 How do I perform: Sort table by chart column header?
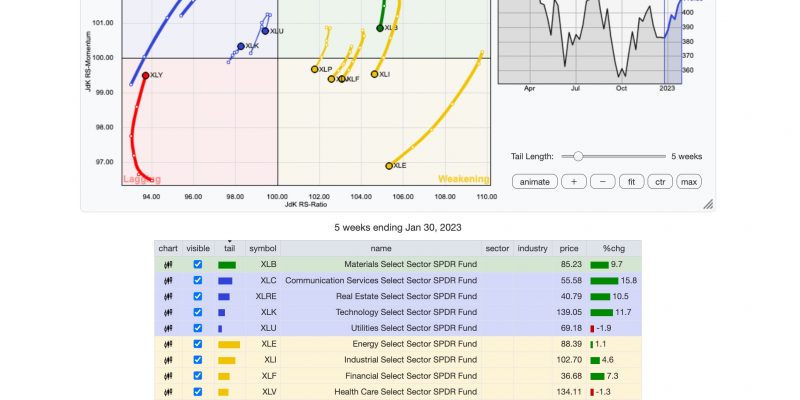tap(168, 248)
